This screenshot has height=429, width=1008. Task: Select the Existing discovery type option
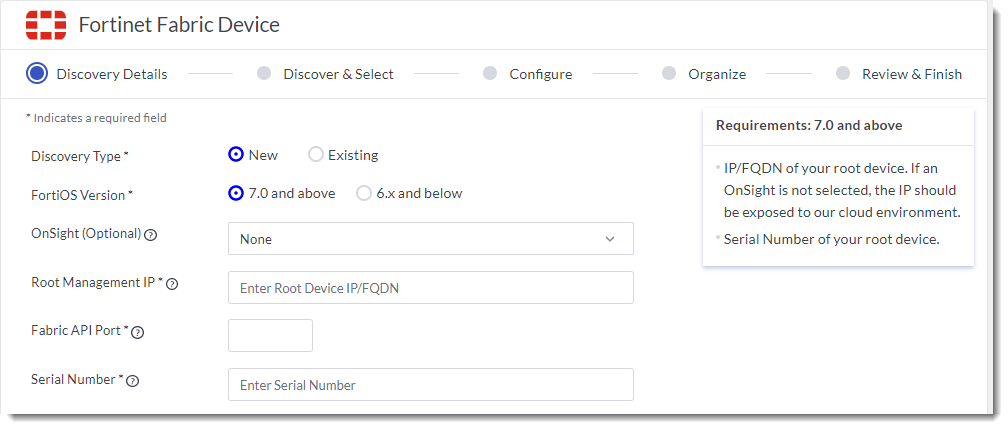(316, 155)
